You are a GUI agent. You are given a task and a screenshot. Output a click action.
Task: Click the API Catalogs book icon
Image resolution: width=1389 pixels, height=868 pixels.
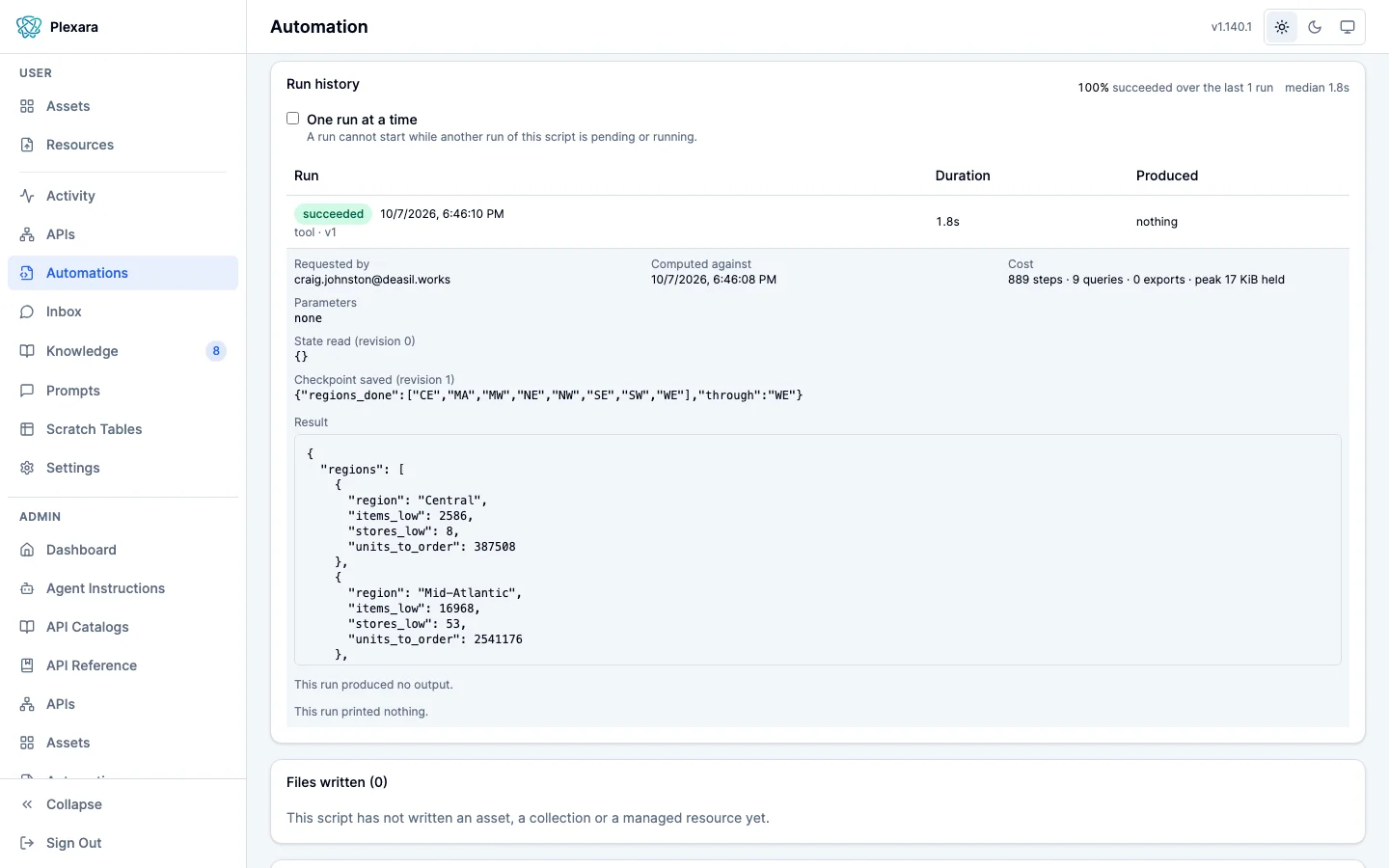click(x=27, y=627)
